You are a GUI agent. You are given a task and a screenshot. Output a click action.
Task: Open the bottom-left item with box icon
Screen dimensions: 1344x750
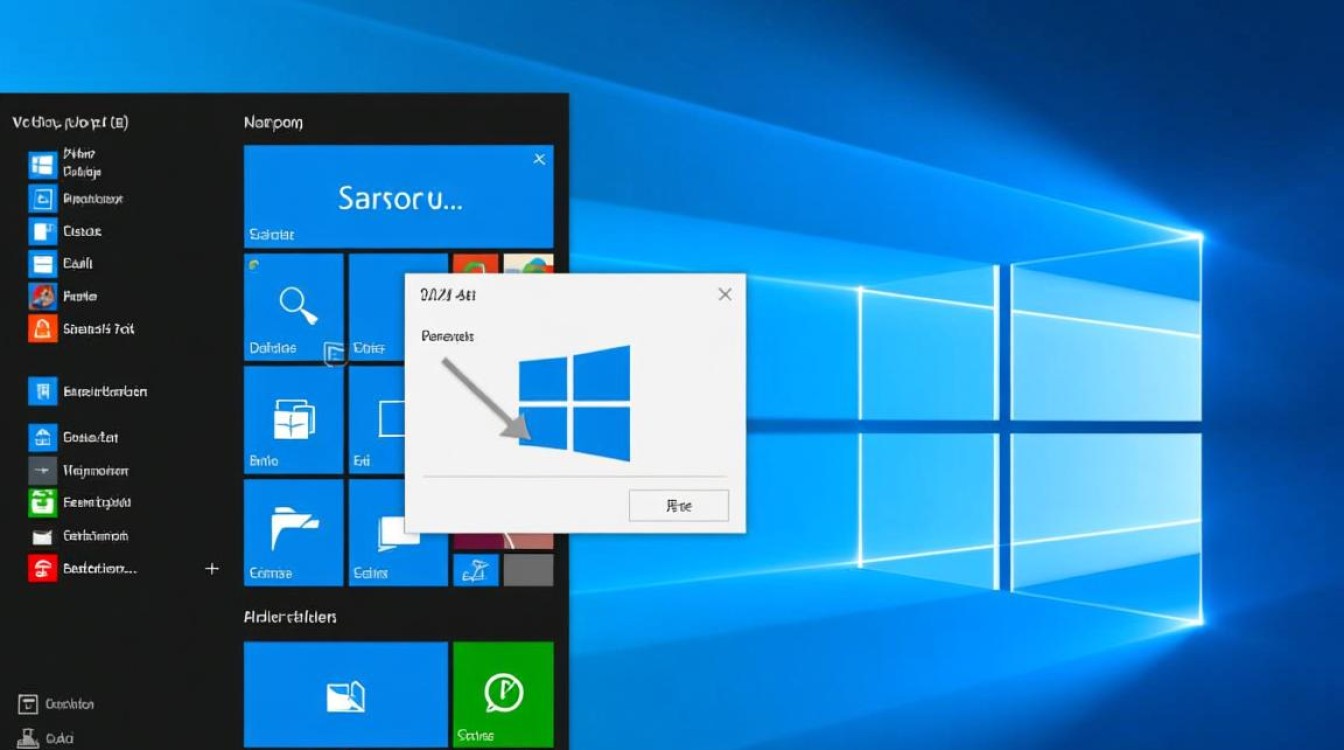28,704
